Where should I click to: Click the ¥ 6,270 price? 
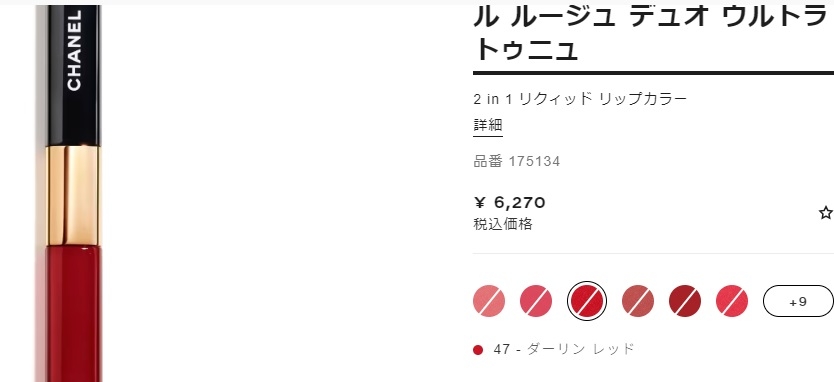click(509, 203)
